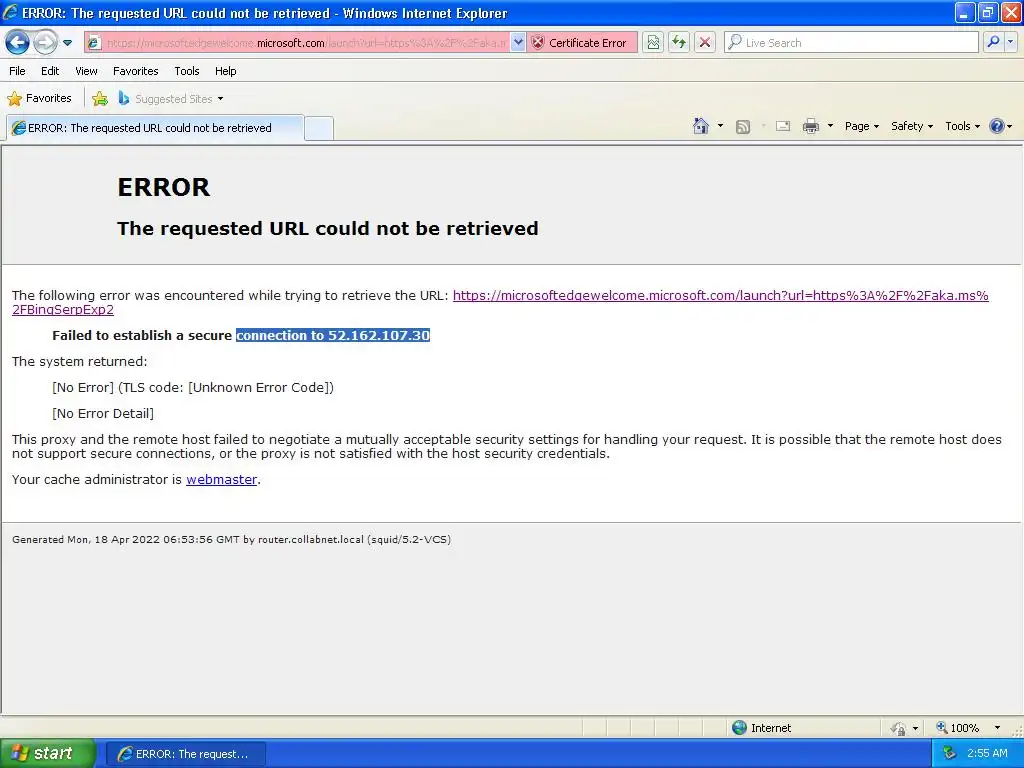Screen dimensions: 1024x768
Task: Open the Safety command menu
Action: [x=912, y=126]
